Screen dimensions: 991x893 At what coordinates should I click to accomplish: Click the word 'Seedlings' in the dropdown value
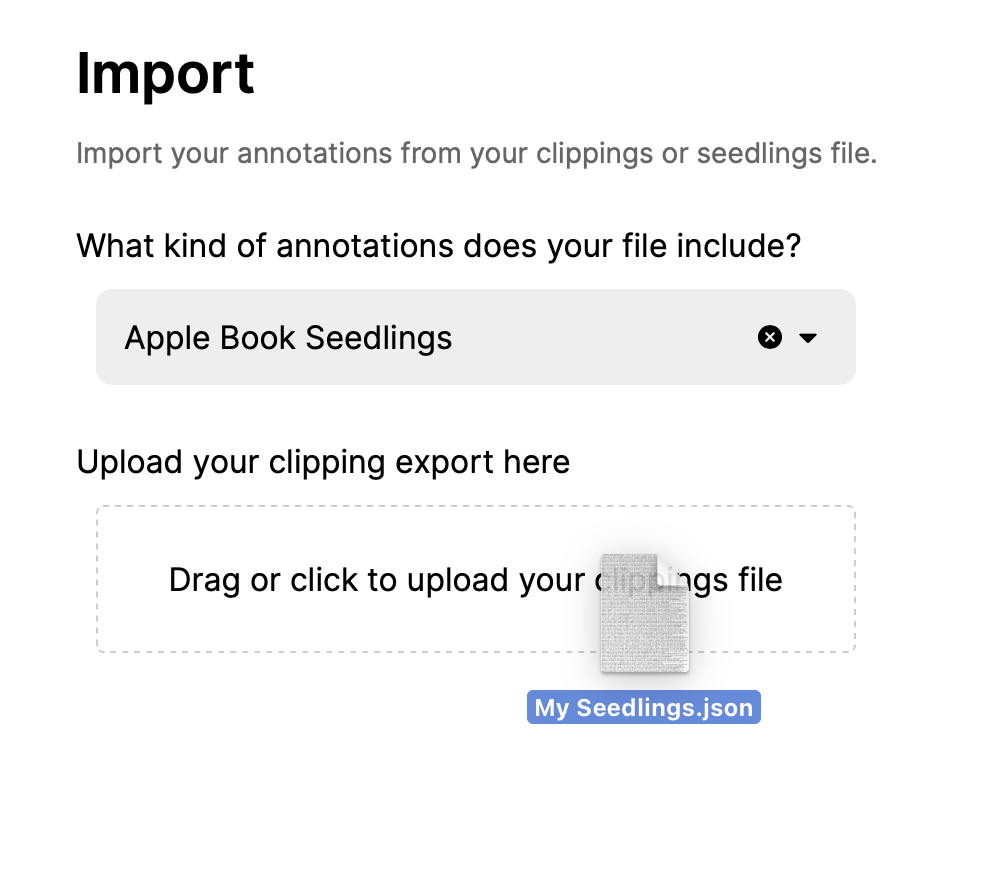point(379,338)
